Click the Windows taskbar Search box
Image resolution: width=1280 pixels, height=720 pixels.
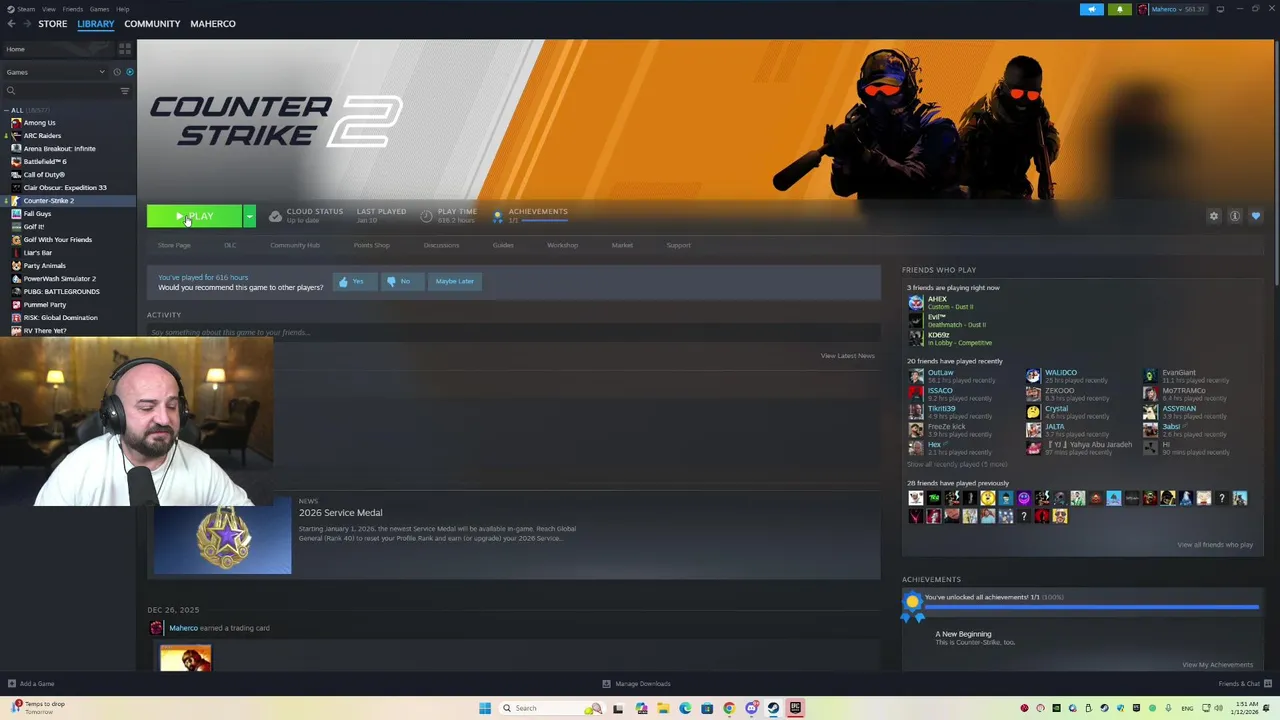(550, 708)
